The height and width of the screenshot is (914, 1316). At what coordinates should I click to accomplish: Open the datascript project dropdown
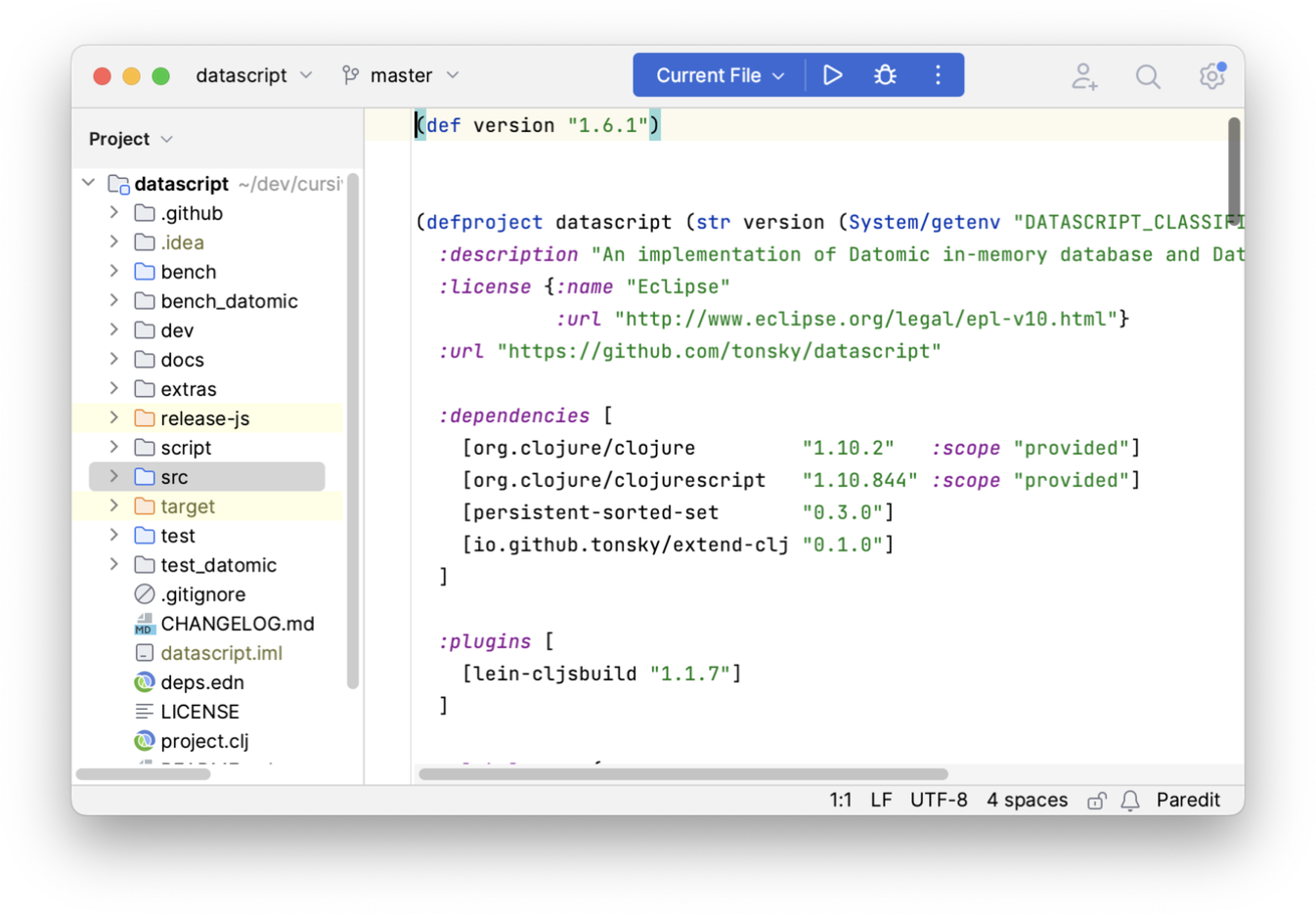(253, 75)
